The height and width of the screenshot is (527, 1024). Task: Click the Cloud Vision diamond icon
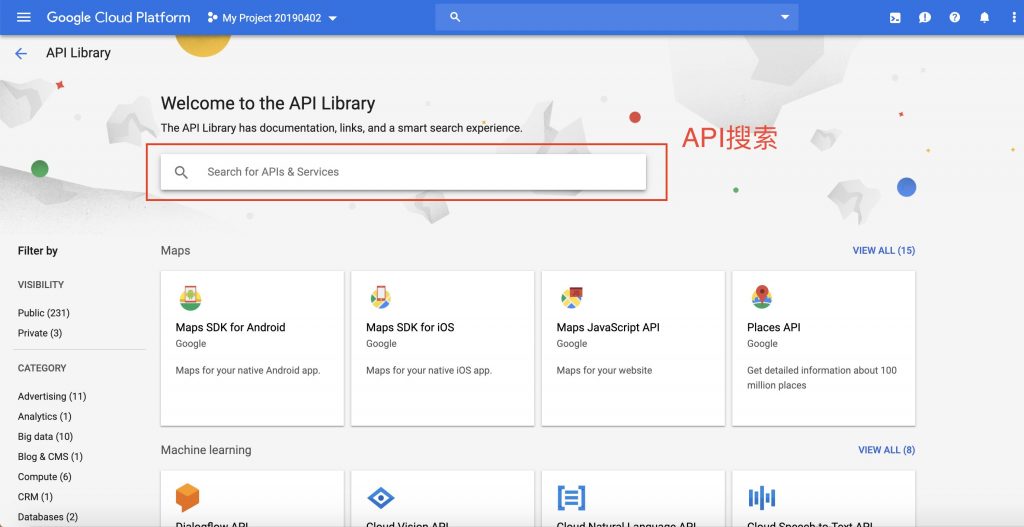381,498
